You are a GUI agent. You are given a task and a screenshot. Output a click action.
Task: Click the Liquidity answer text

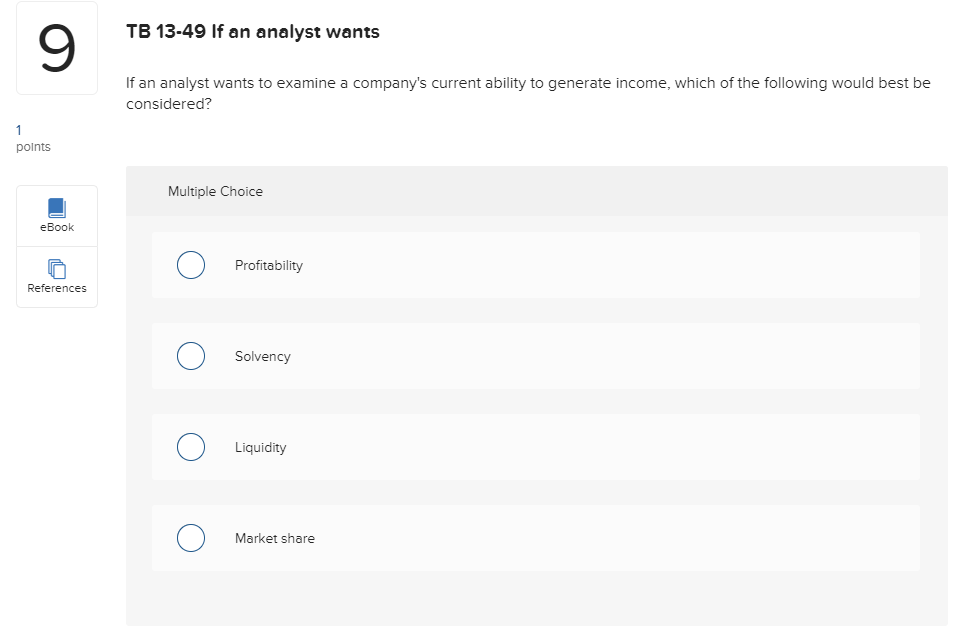260,447
